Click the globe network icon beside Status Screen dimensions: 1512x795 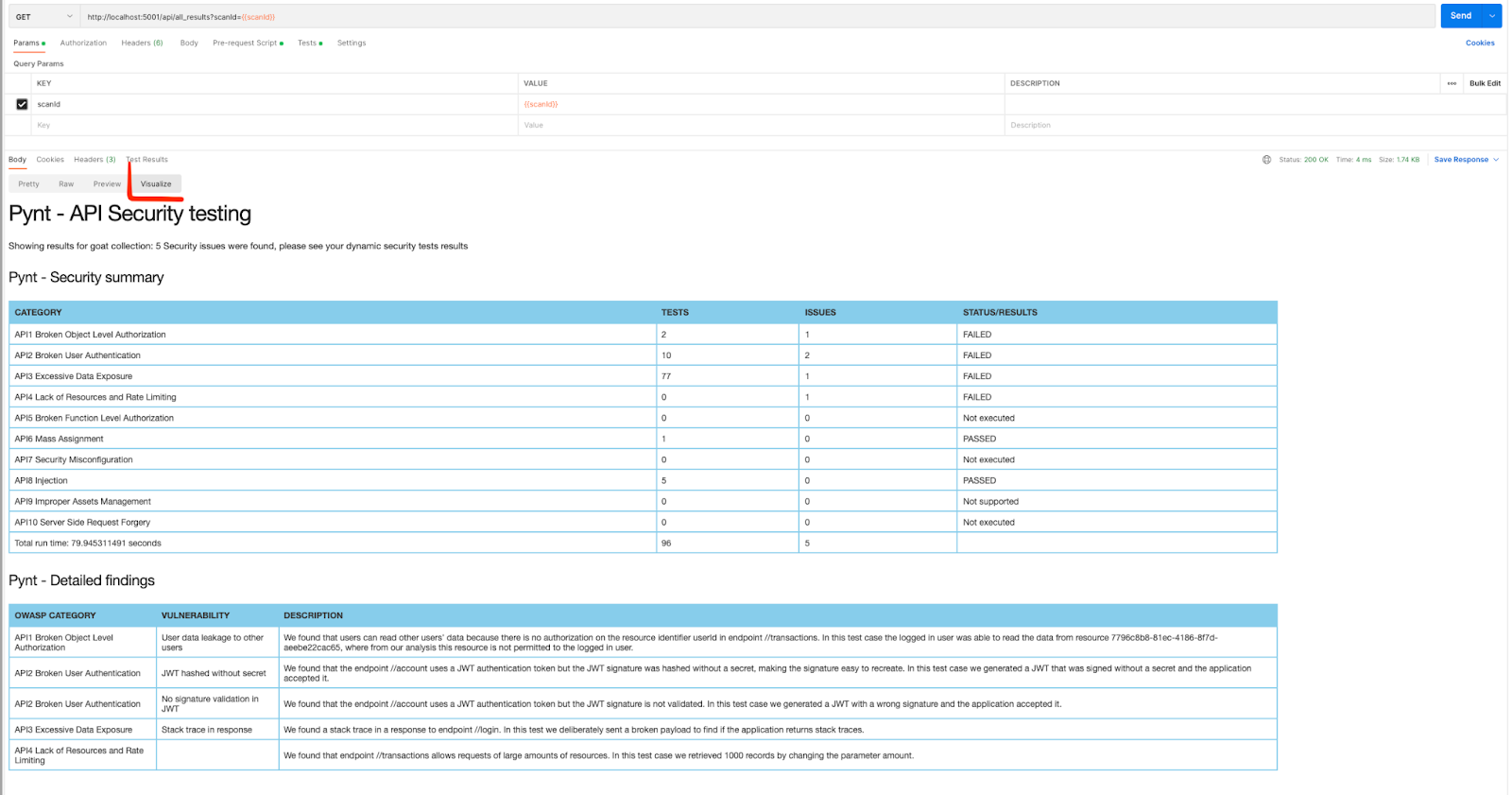(x=1266, y=160)
